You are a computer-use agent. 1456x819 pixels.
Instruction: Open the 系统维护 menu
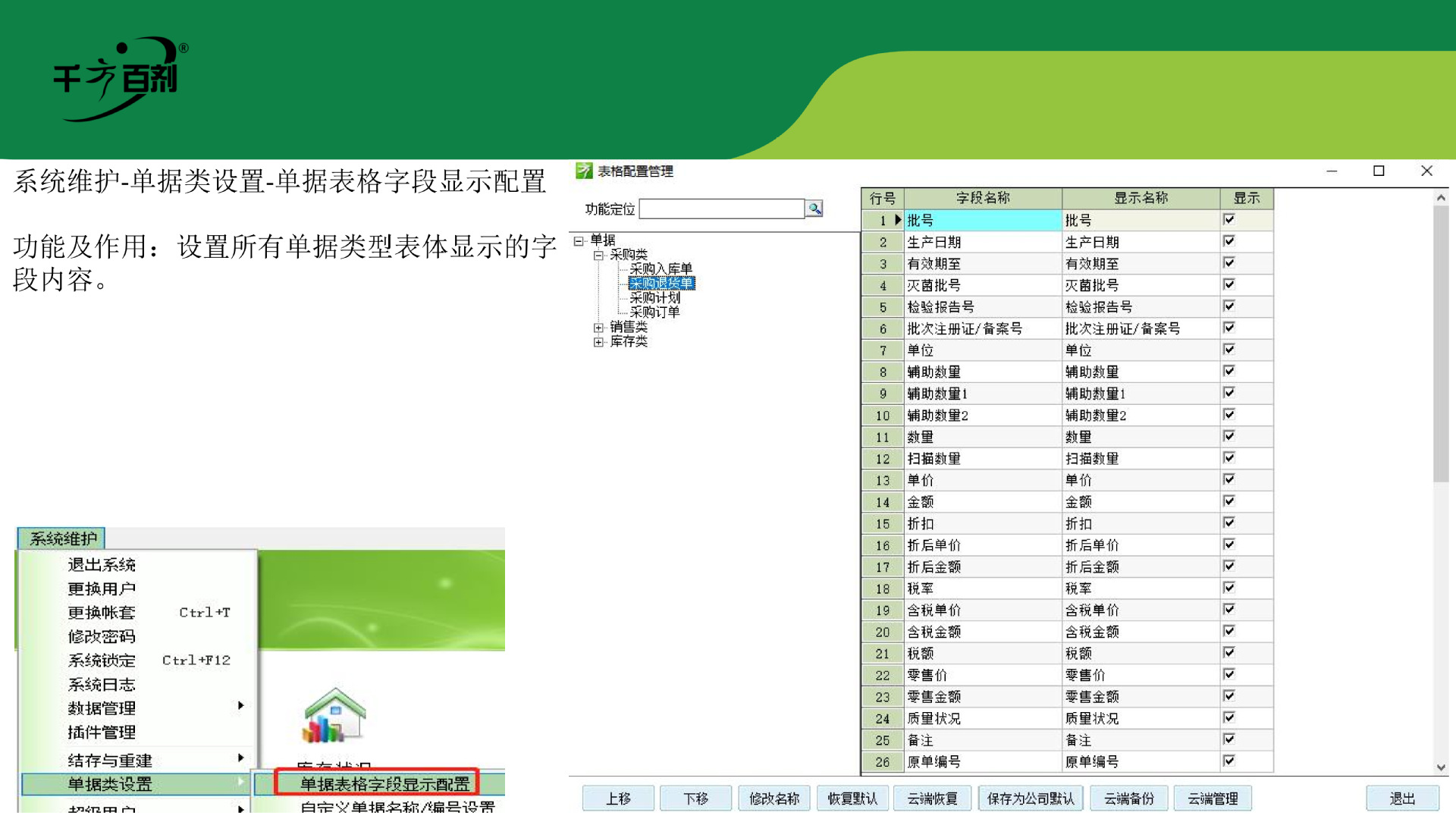[61, 538]
